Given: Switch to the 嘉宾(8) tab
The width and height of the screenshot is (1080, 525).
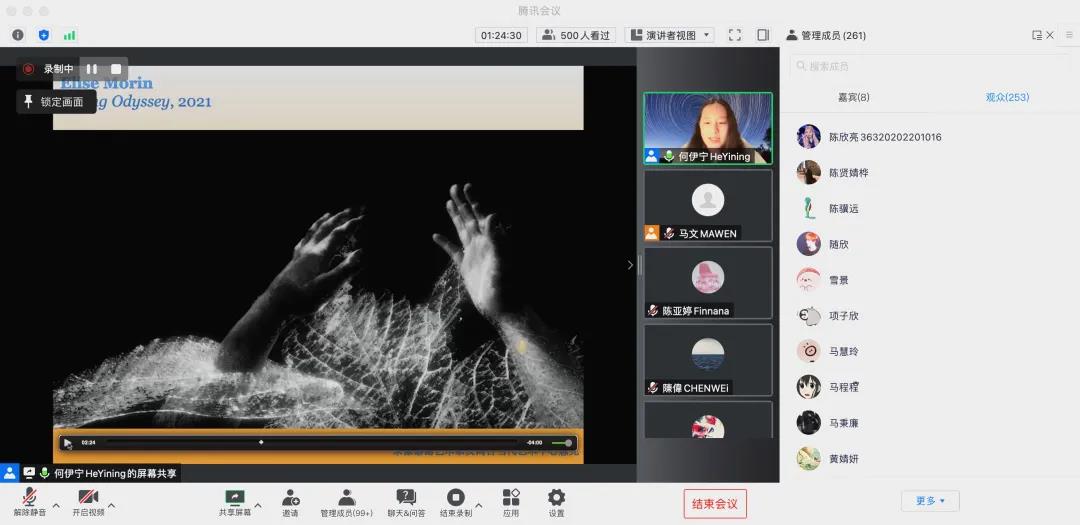Looking at the screenshot, I should (x=853, y=97).
